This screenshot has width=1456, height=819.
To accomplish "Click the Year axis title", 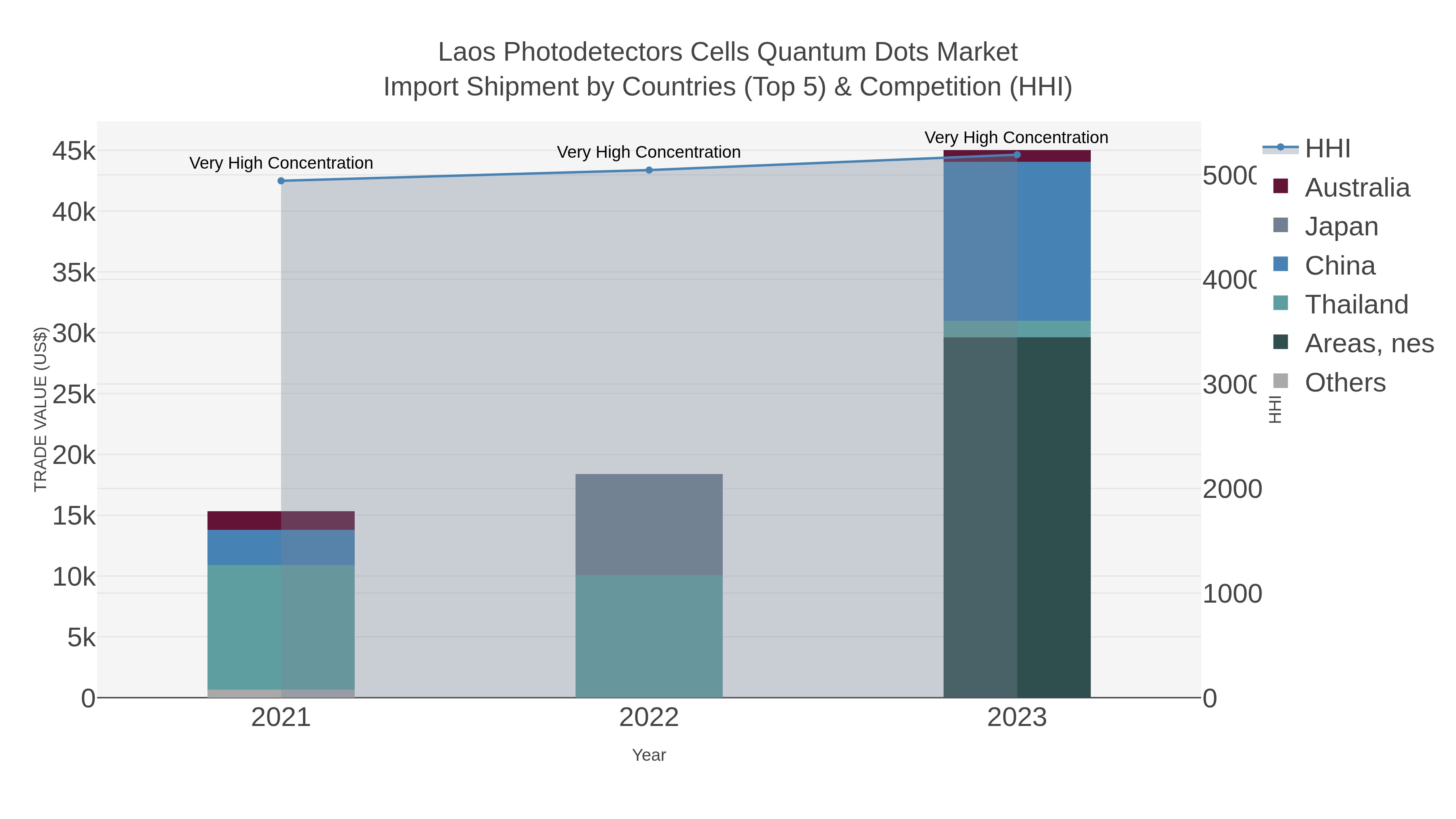I will point(649,755).
